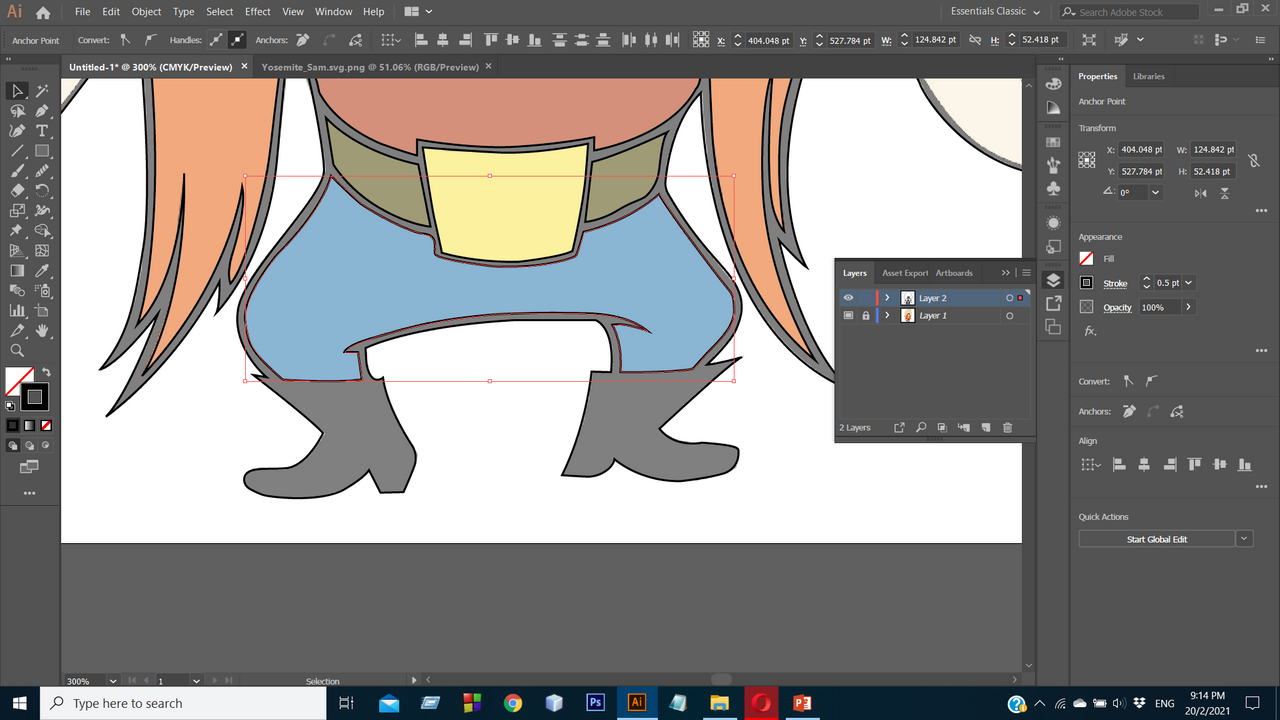
Task: Pick the Eyedropper tool
Action: (x=42, y=271)
